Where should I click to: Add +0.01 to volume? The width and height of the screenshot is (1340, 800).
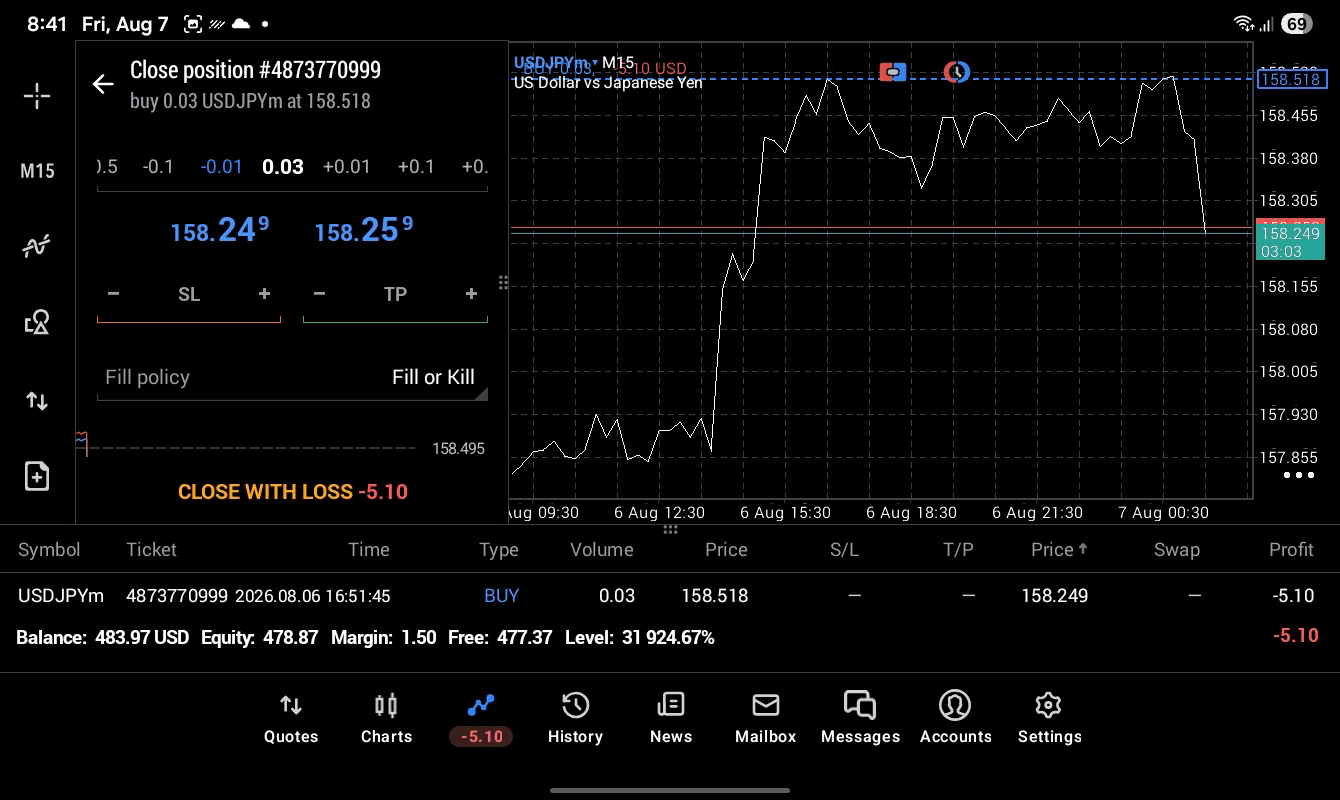(347, 167)
